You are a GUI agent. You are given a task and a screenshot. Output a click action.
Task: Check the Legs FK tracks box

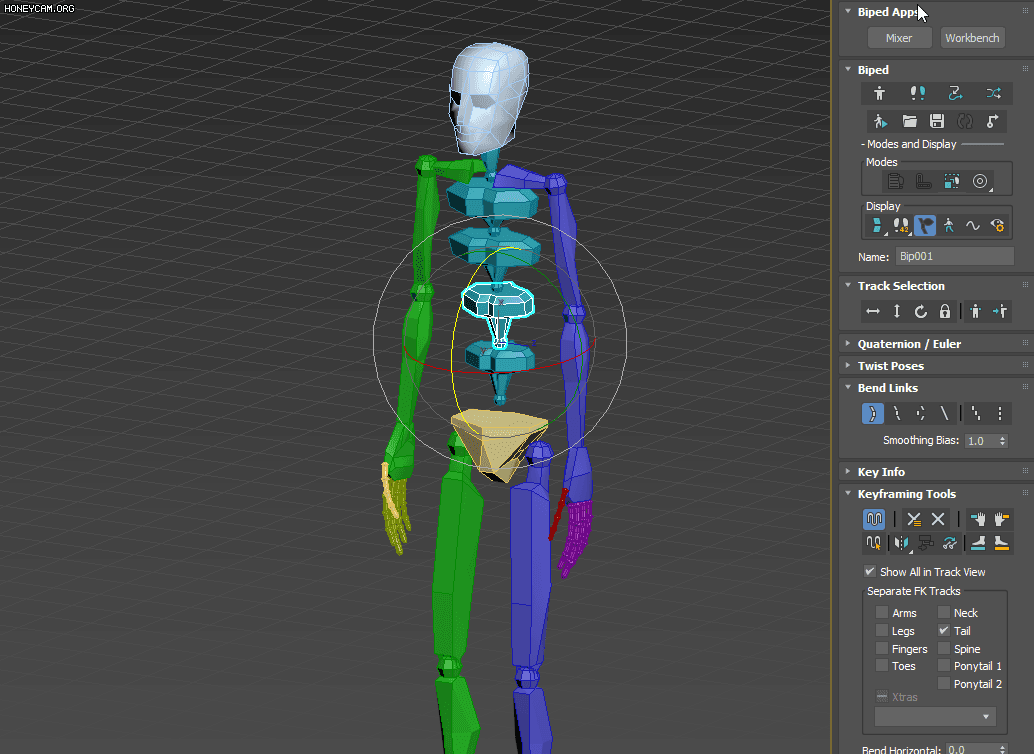pos(882,630)
